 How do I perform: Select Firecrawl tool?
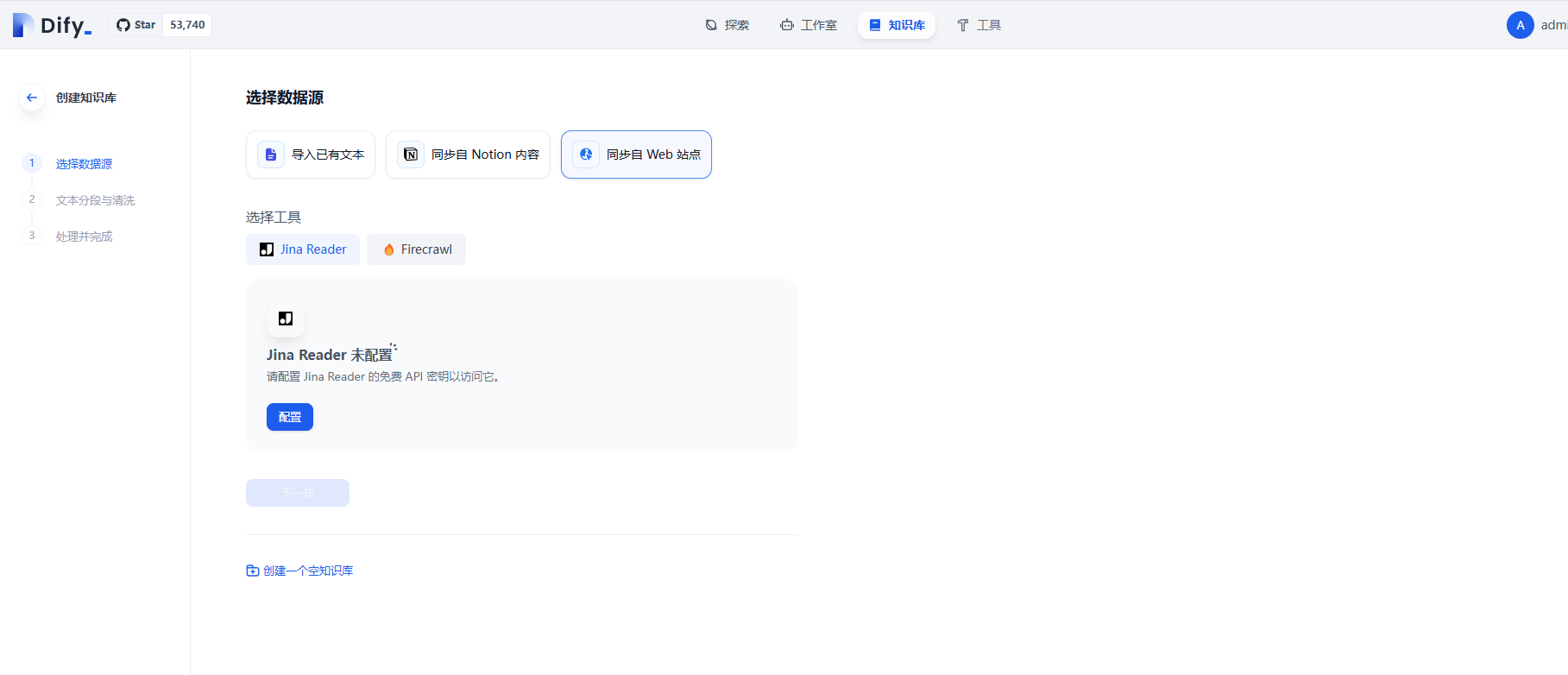416,249
